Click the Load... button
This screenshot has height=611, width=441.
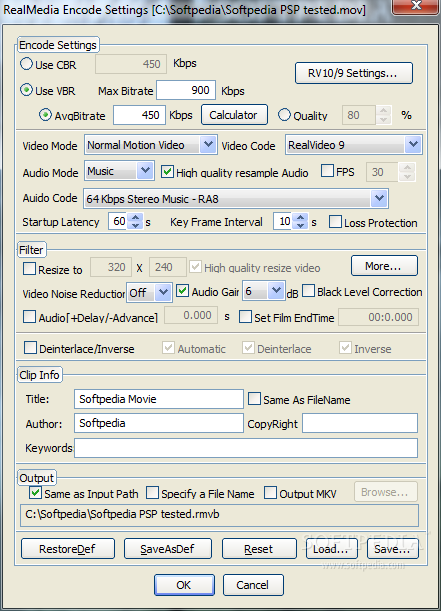[332, 549]
